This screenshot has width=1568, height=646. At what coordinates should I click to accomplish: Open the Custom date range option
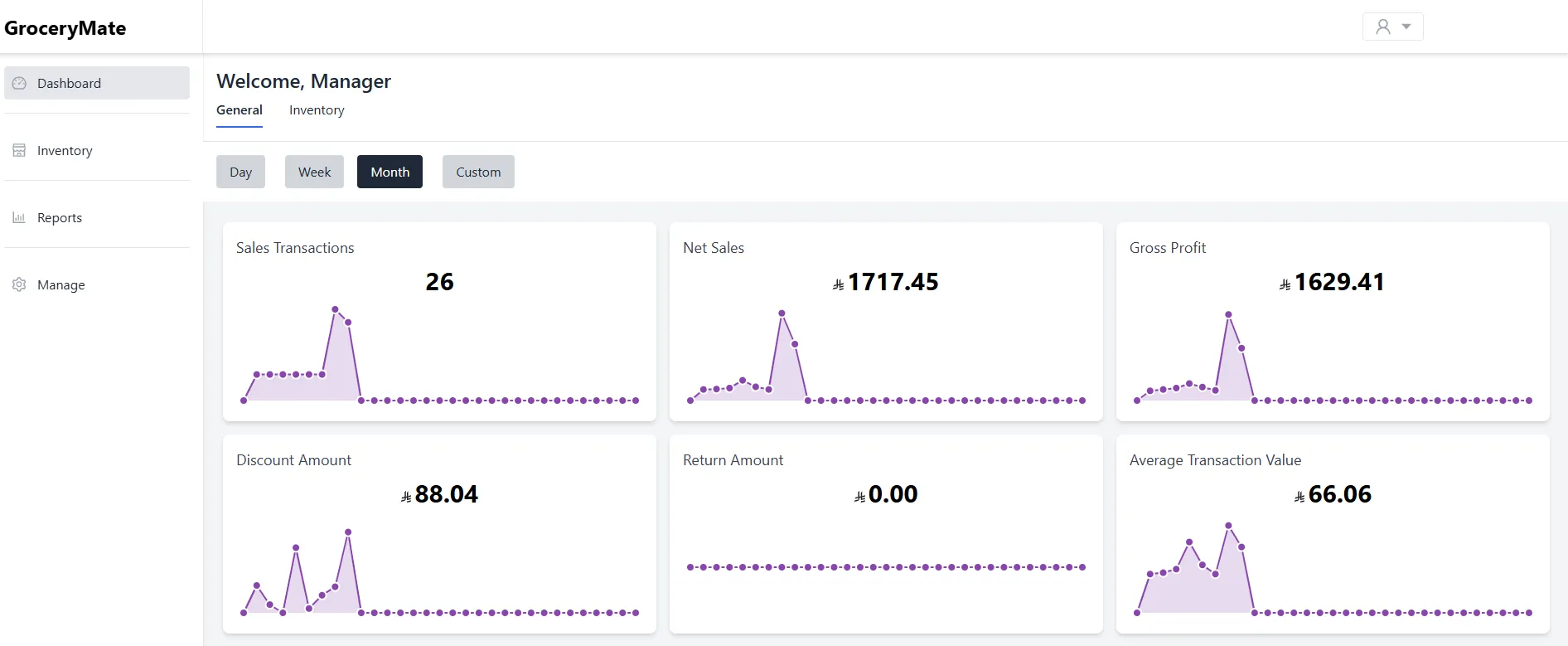(478, 172)
